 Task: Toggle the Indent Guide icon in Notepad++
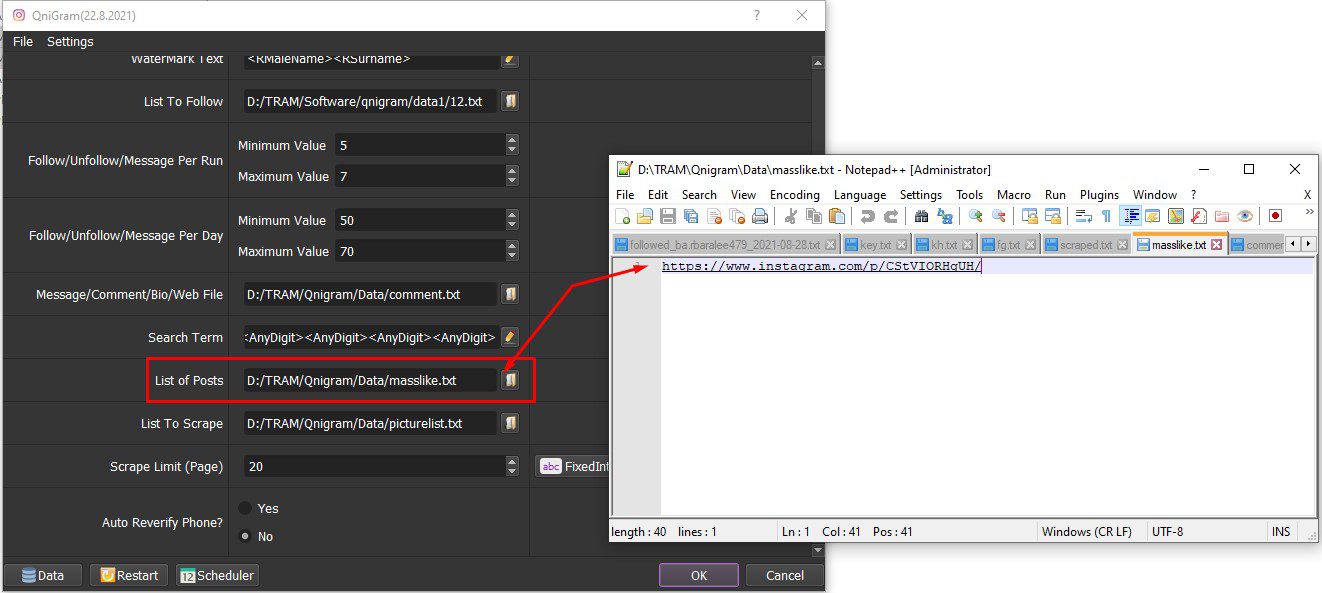click(x=1131, y=216)
